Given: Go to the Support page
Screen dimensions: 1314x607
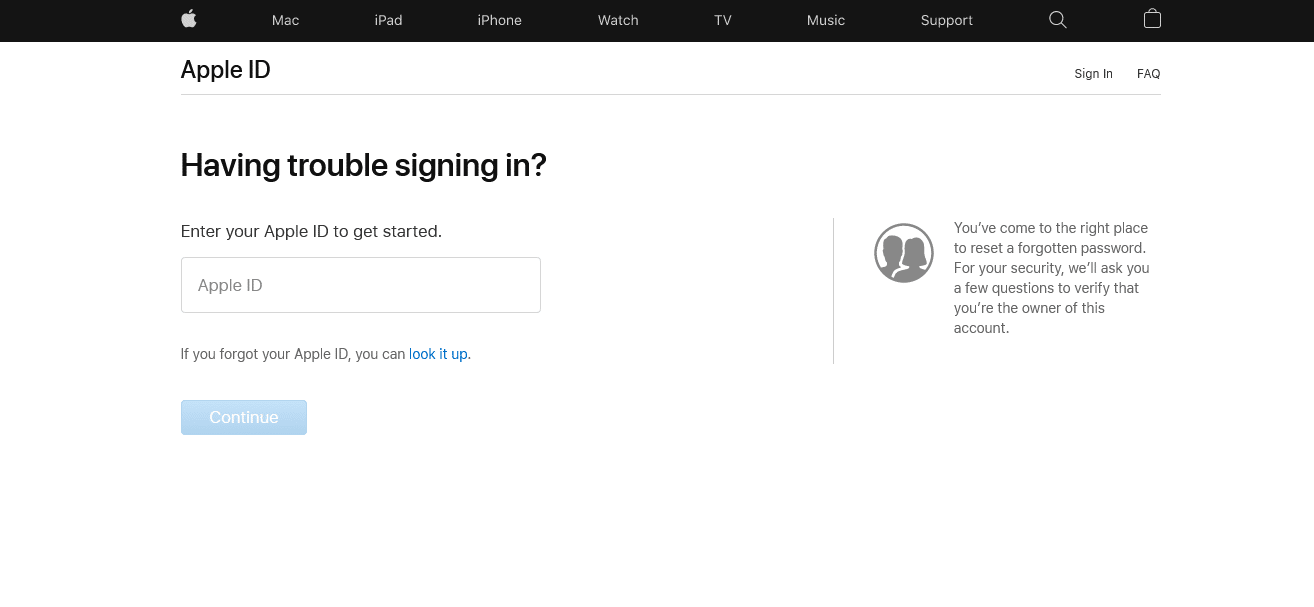Looking at the screenshot, I should click(946, 20).
